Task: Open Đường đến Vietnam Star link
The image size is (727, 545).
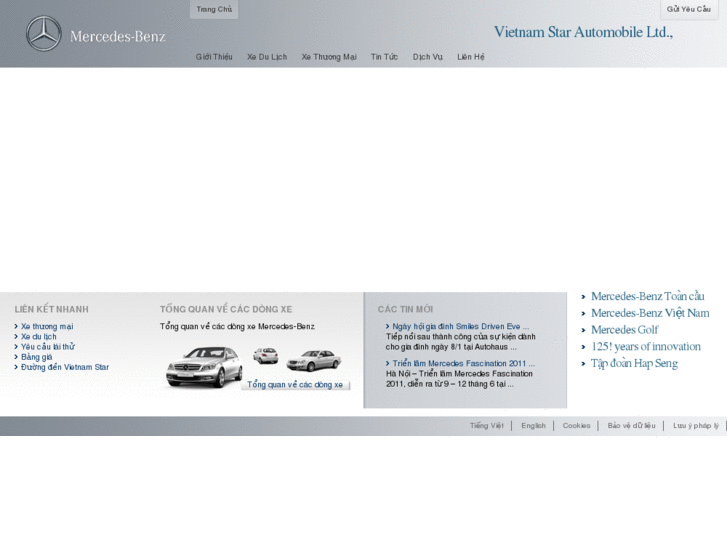Action: tap(65, 367)
